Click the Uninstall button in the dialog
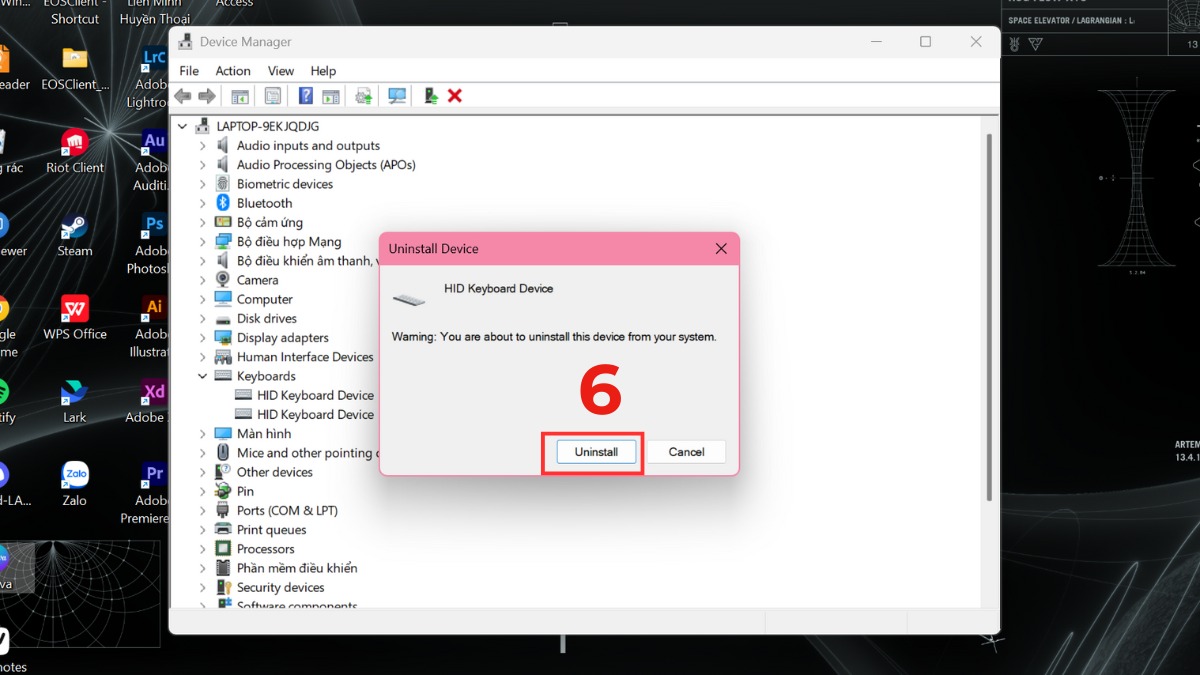Viewport: 1200px width, 675px height. pos(594,451)
